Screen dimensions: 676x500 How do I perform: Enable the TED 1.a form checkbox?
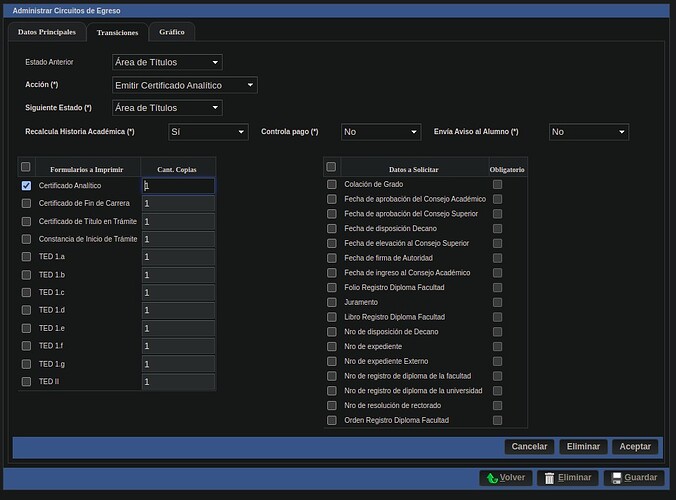26,256
